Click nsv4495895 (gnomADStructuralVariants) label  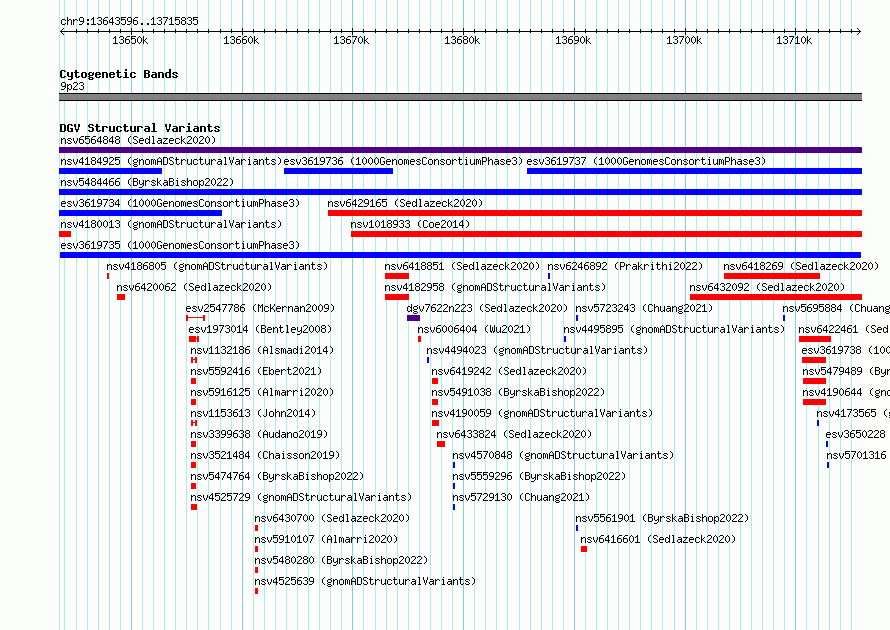tap(674, 329)
